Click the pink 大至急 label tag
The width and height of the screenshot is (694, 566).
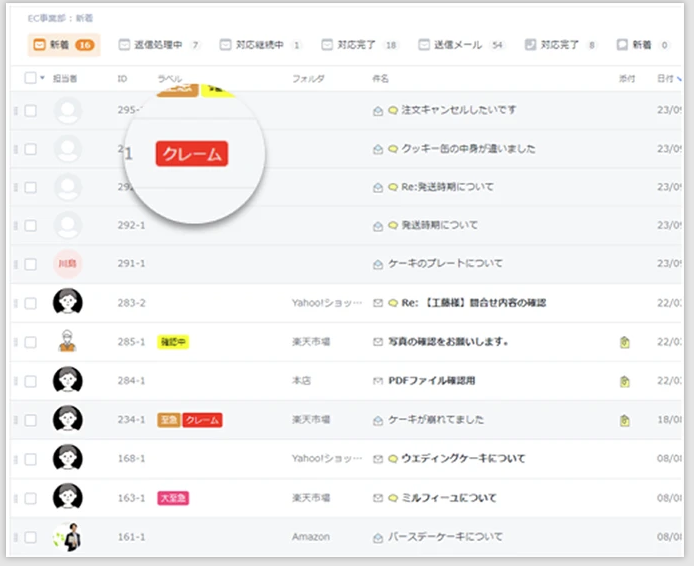click(173, 498)
